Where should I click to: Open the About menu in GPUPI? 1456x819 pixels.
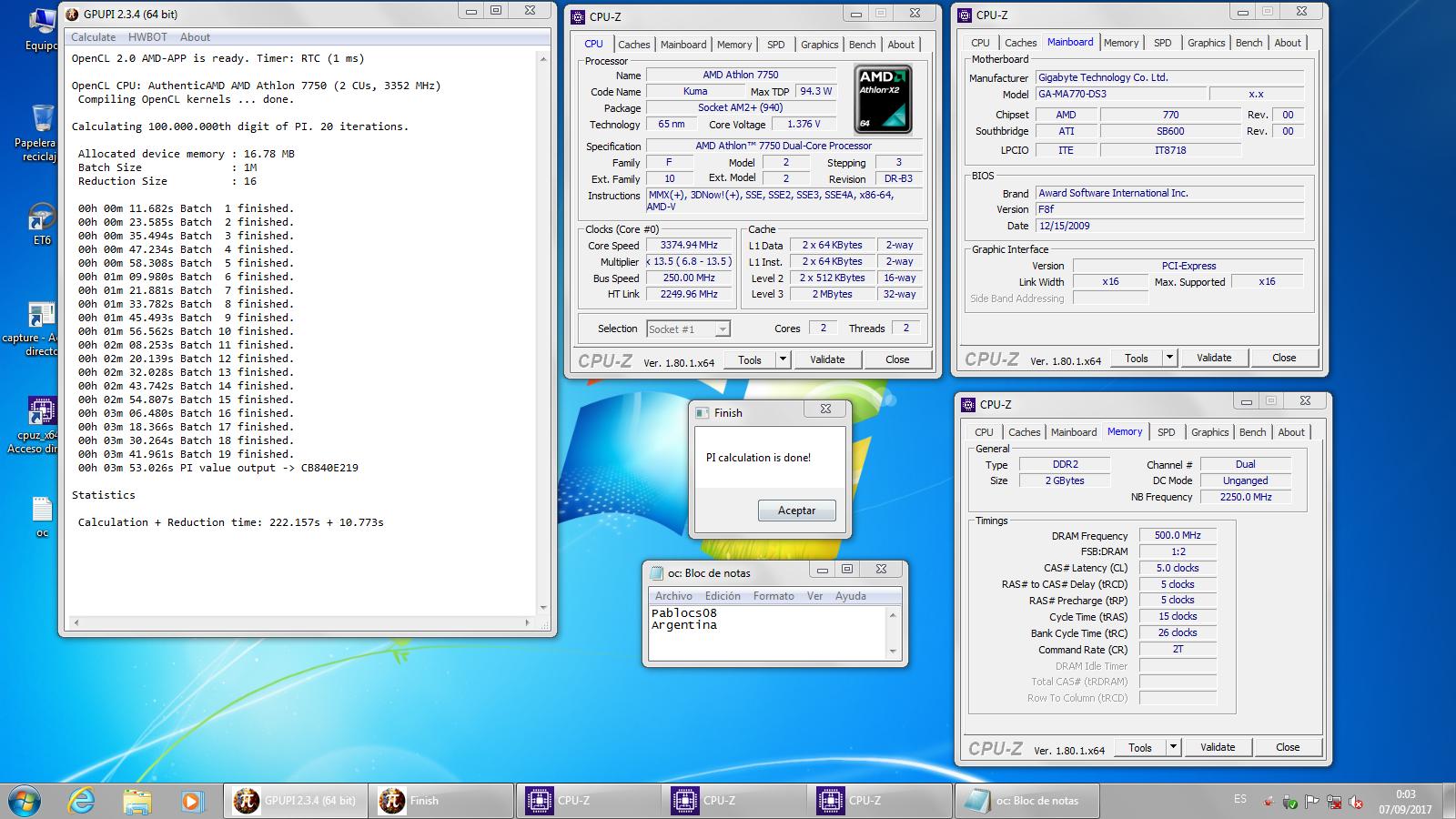[195, 37]
